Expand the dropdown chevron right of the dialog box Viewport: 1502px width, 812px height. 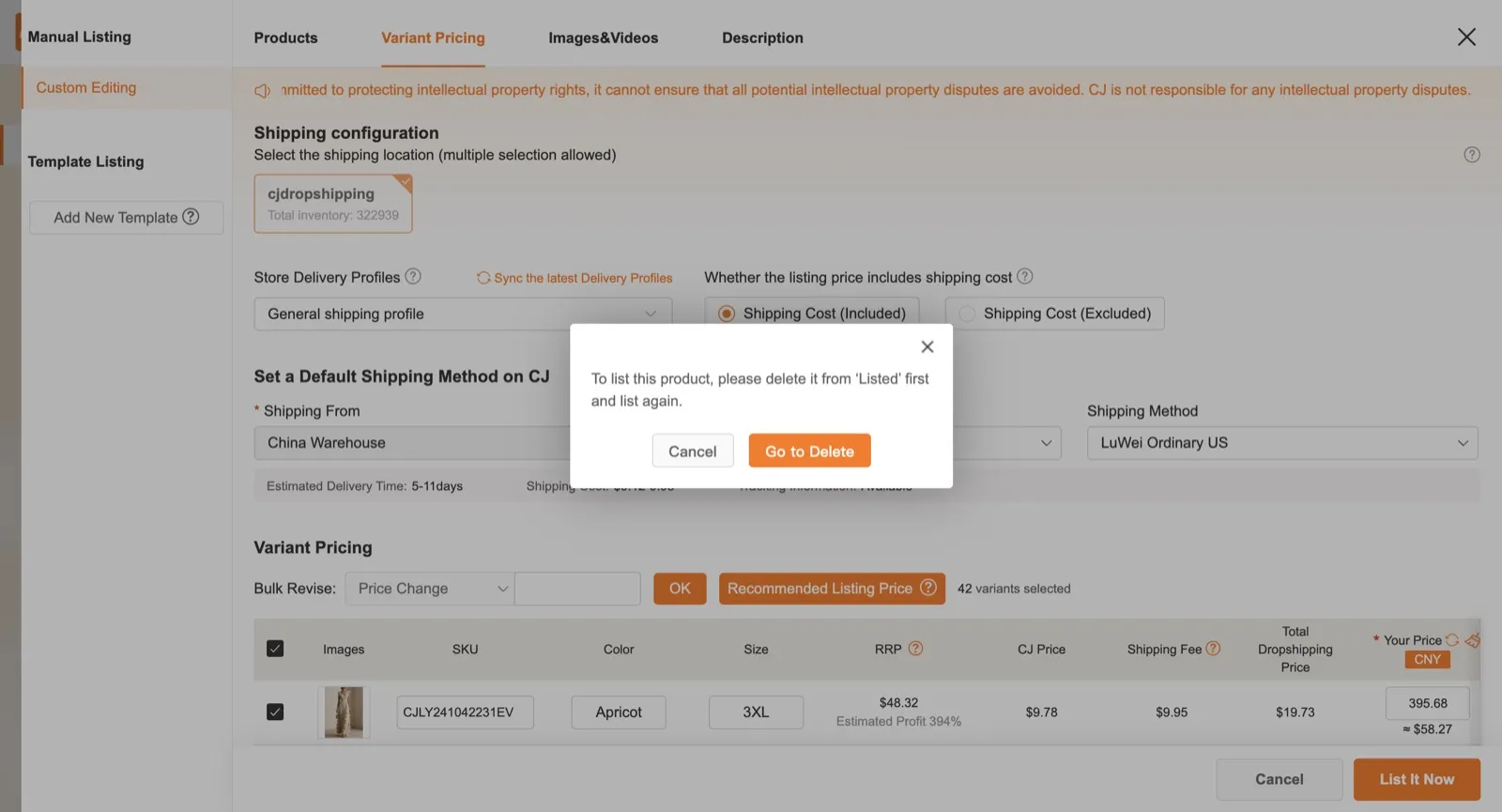click(1046, 443)
